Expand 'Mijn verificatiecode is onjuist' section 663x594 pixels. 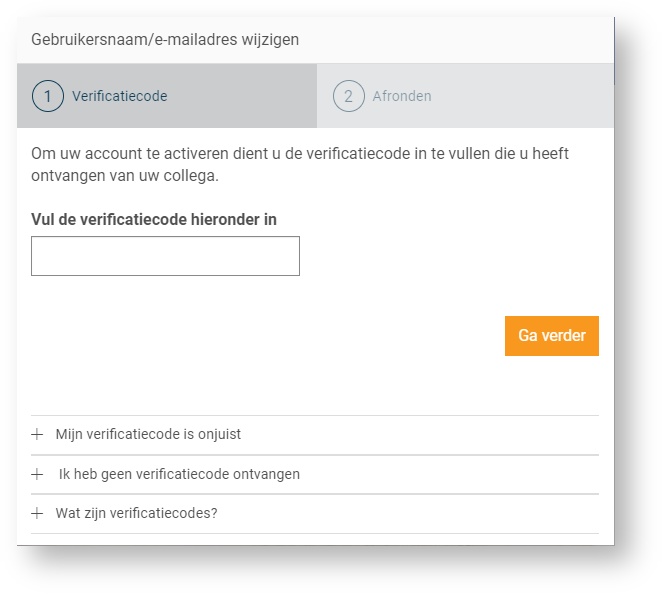pyautogui.click(x=148, y=435)
